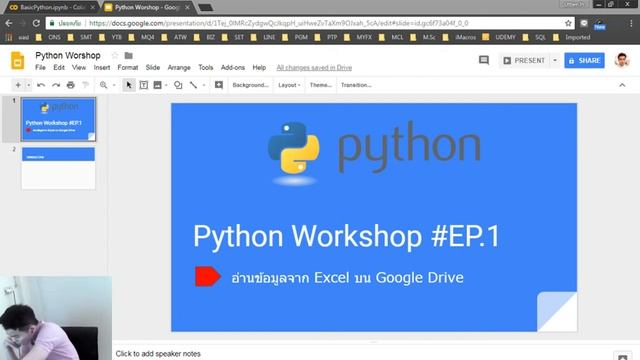Open the UDEMY bookmark folder
Image resolution: width=640 pixels, height=360 pixels.
click(500, 37)
